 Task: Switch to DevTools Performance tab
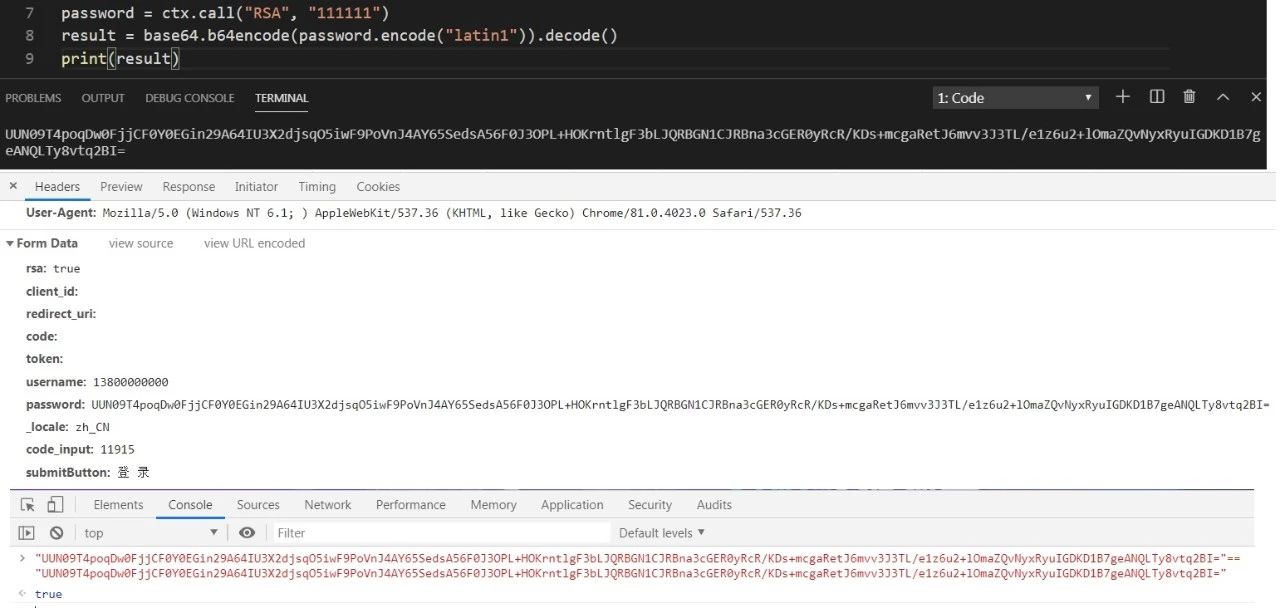tap(411, 505)
